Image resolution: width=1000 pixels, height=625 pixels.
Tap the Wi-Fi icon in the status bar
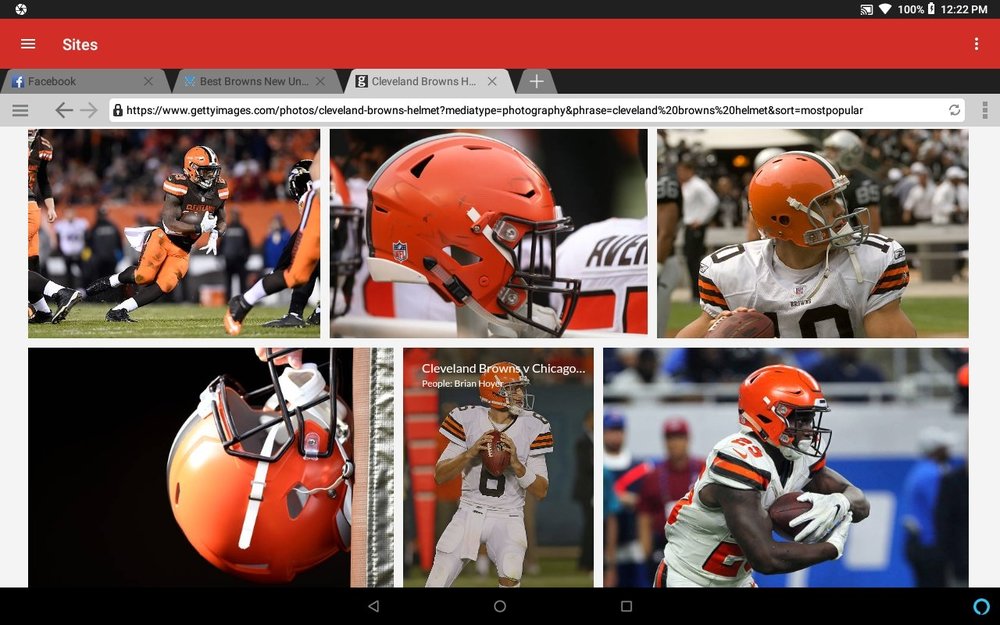[885, 10]
